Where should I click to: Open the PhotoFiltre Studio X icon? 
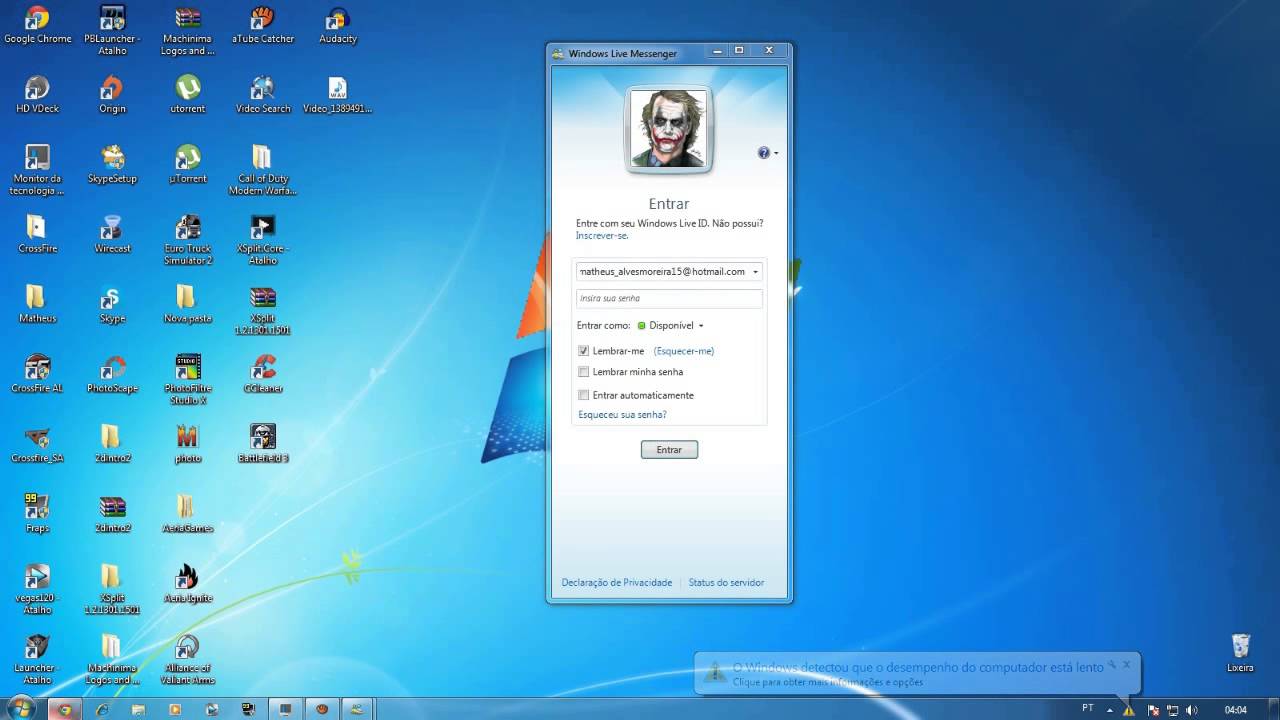pyautogui.click(x=187, y=381)
